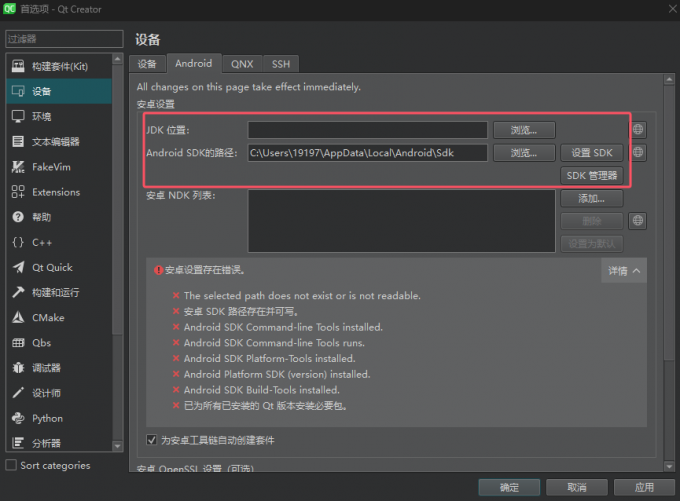Select FakeVim in the sidebar

[51, 167]
